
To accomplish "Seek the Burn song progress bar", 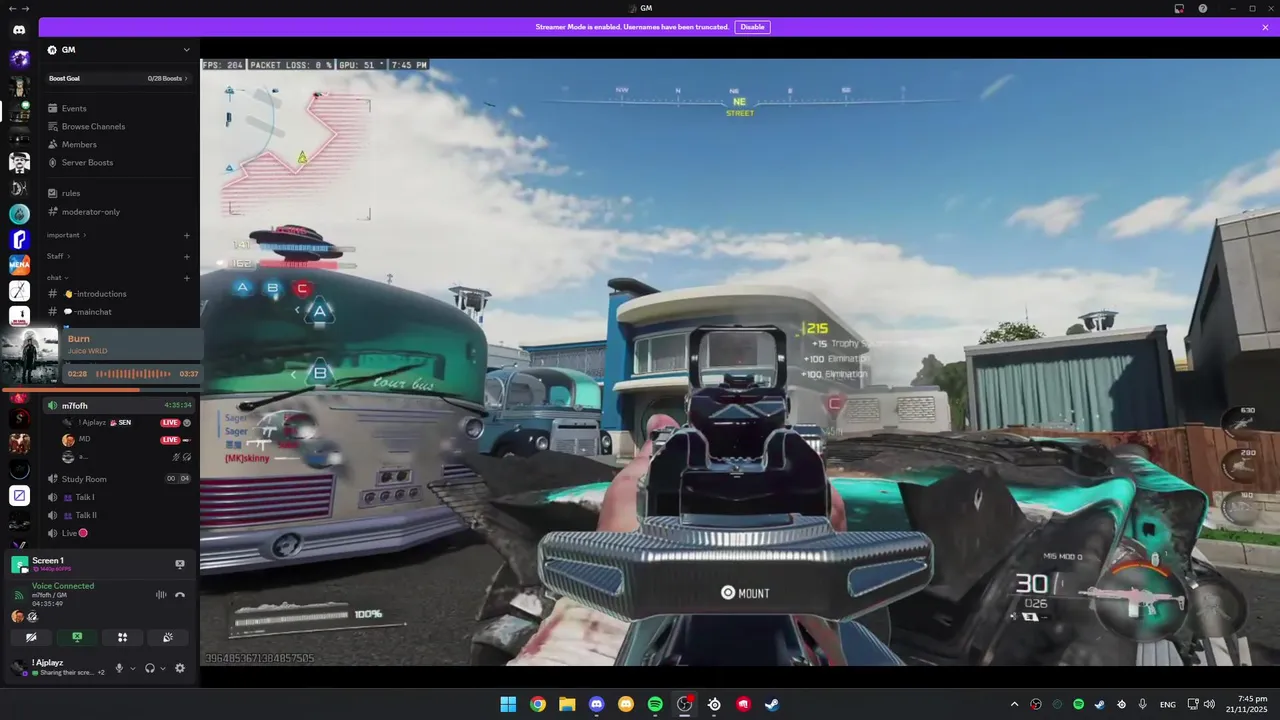I will (x=100, y=389).
